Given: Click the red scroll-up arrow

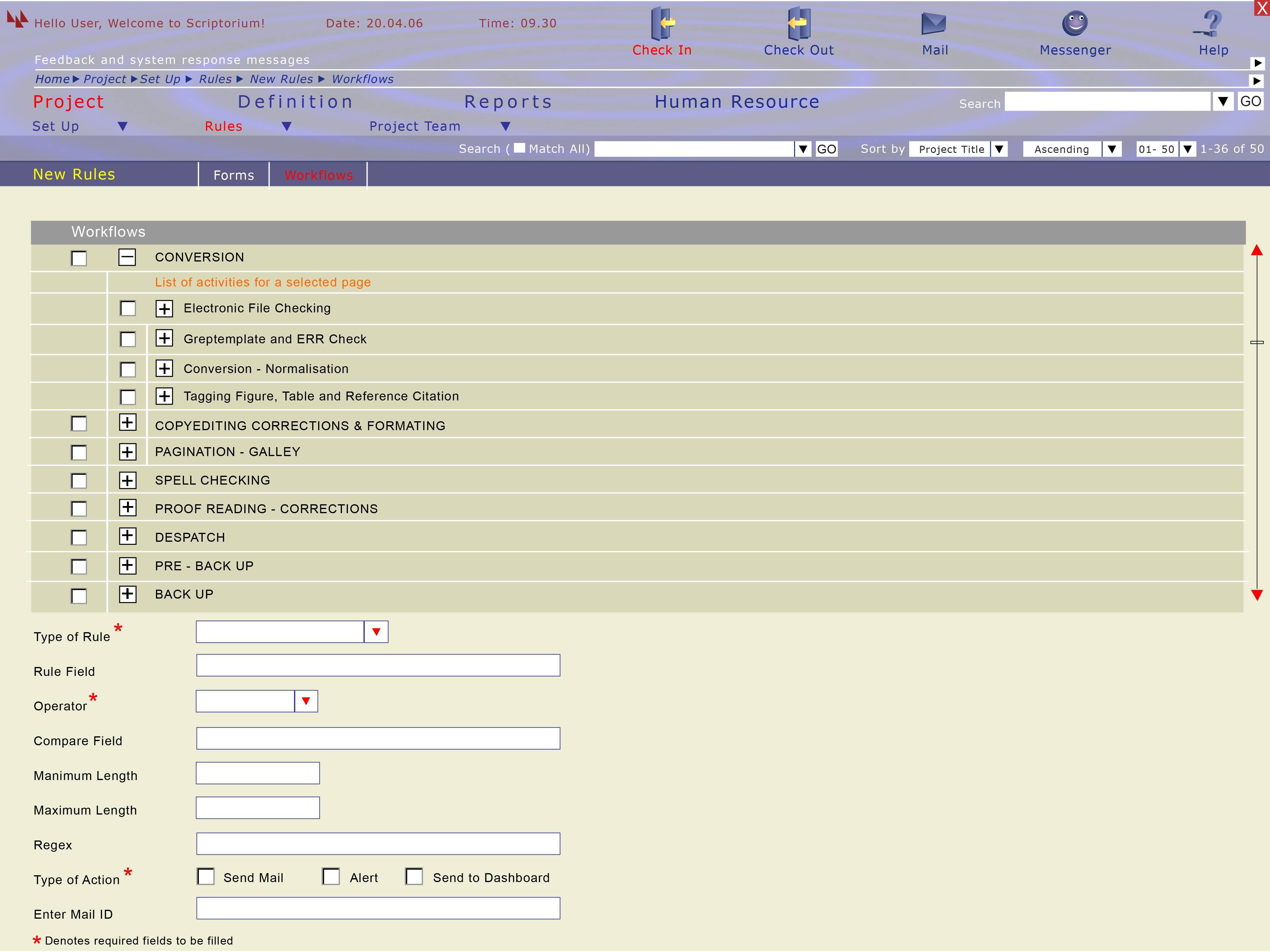Looking at the screenshot, I should click(1257, 250).
